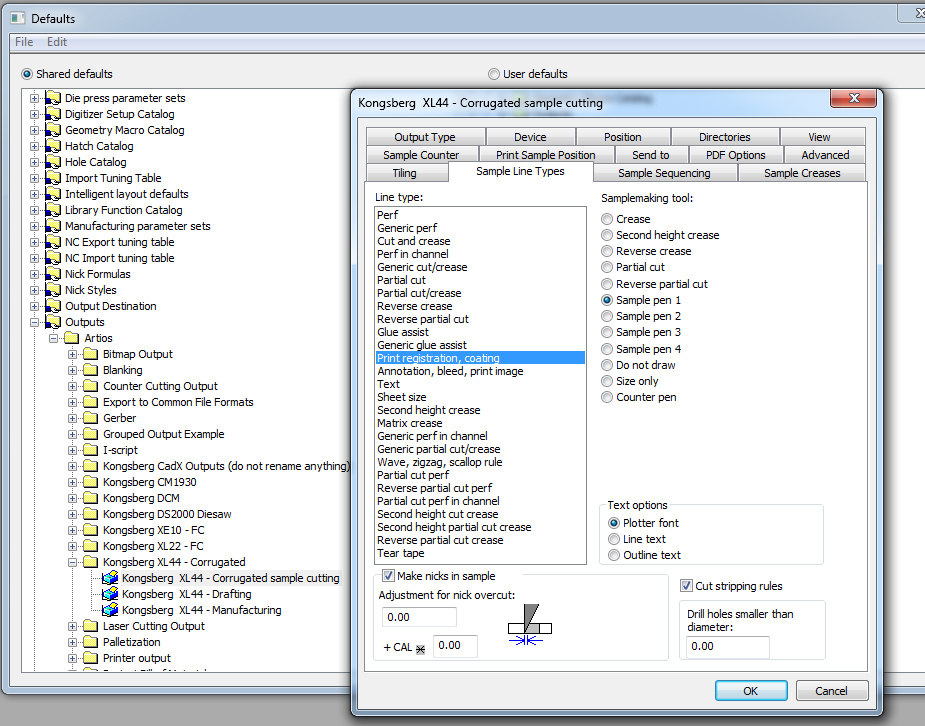
Task: Collapse the Kongsberg XL44 - Corrugated node
Action: click(70, 562)
